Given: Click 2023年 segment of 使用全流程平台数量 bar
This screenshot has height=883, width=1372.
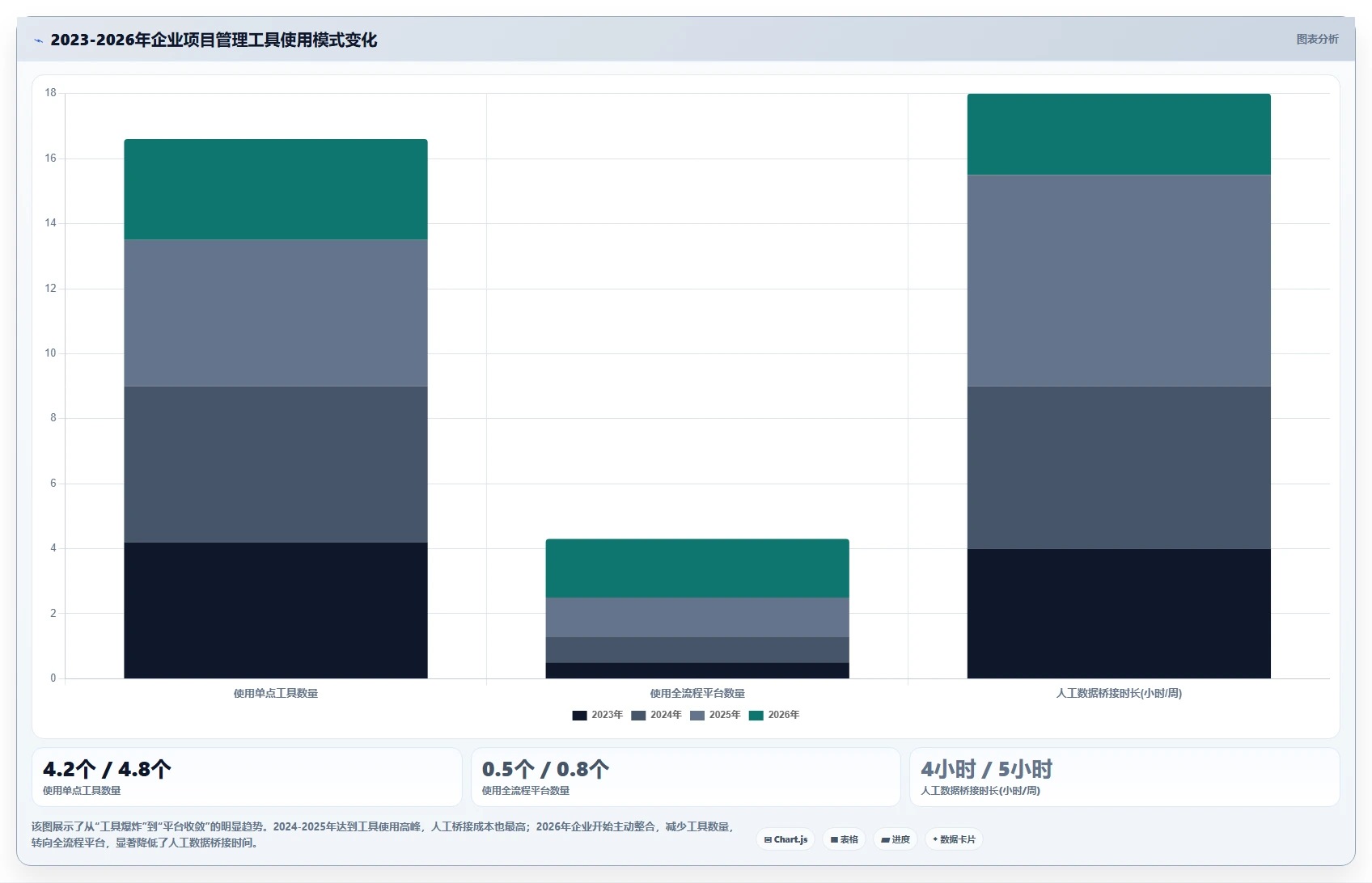Looking at the screenshot, I should click(x=697, y=670).
